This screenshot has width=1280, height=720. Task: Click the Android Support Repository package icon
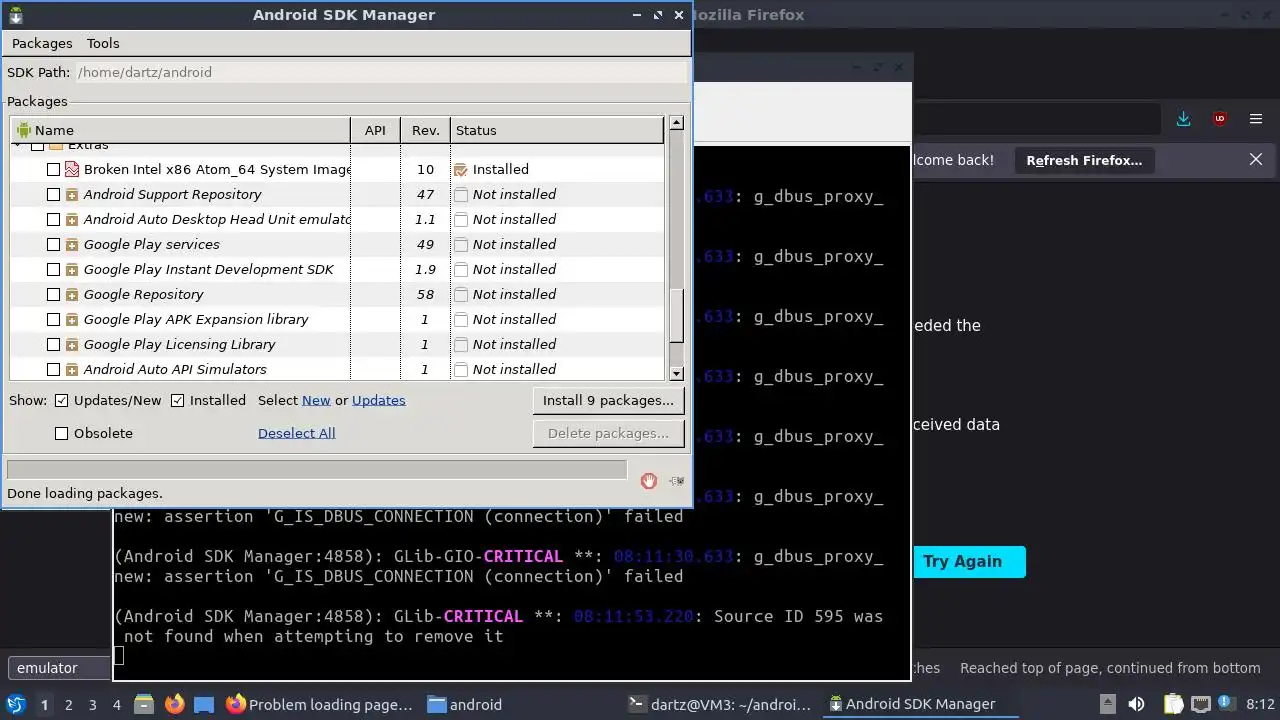point(72,195)
